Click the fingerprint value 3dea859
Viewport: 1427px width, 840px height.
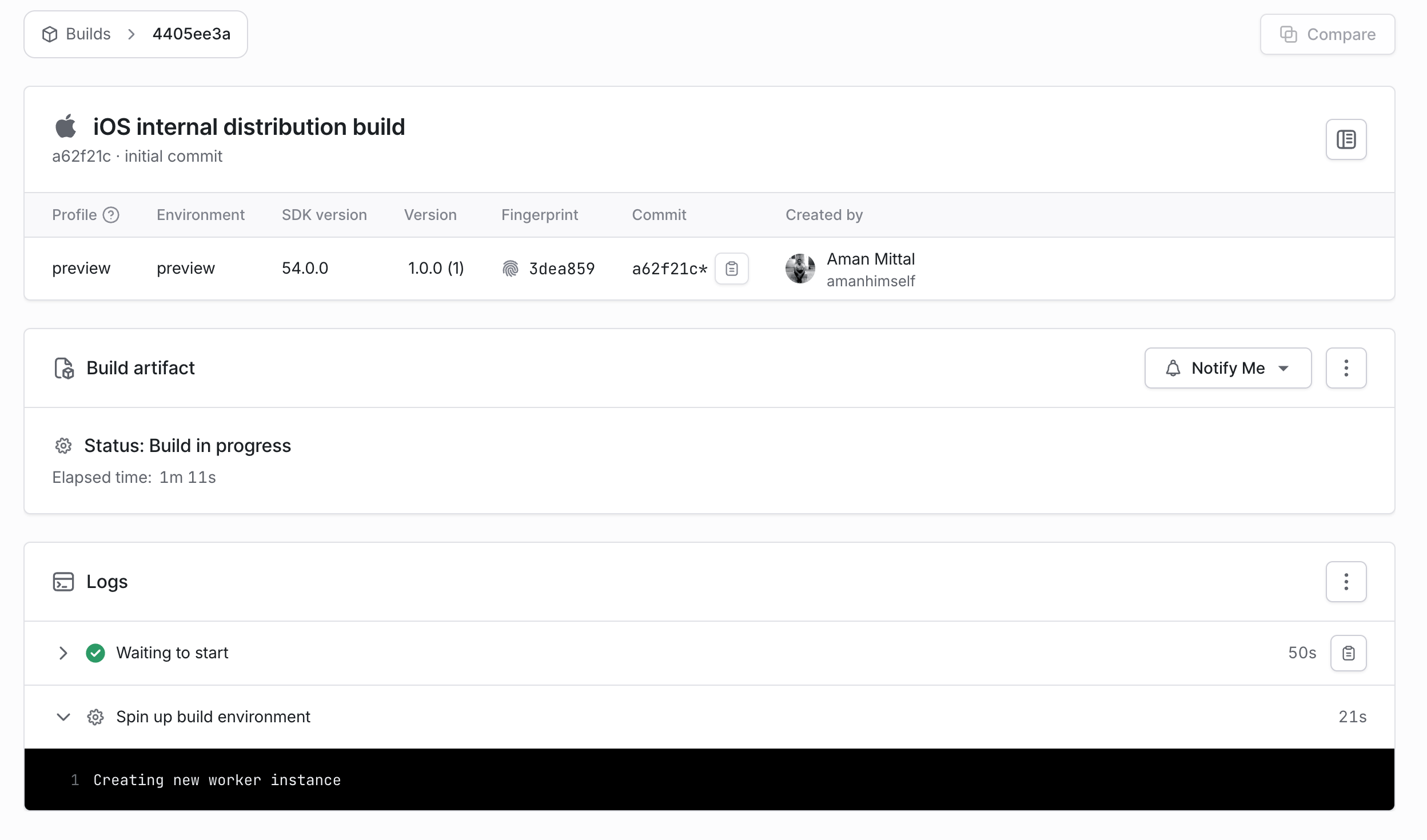coord(561,269)
